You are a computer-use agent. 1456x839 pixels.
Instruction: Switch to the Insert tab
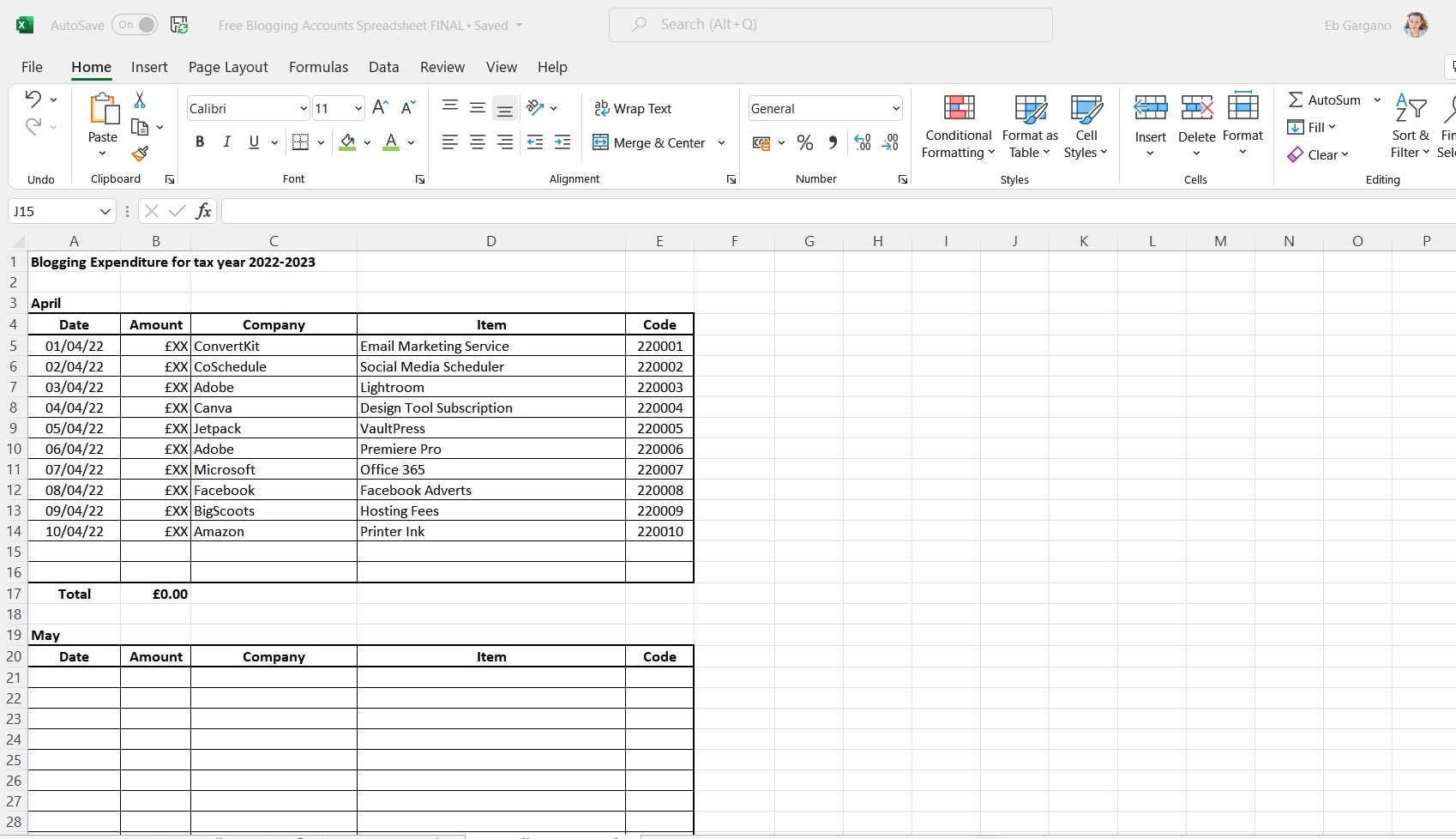pos(149,67)
